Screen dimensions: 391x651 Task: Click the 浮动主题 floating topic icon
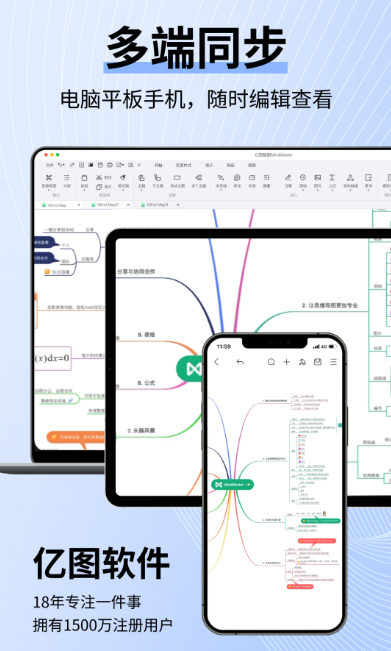(177, 177)
